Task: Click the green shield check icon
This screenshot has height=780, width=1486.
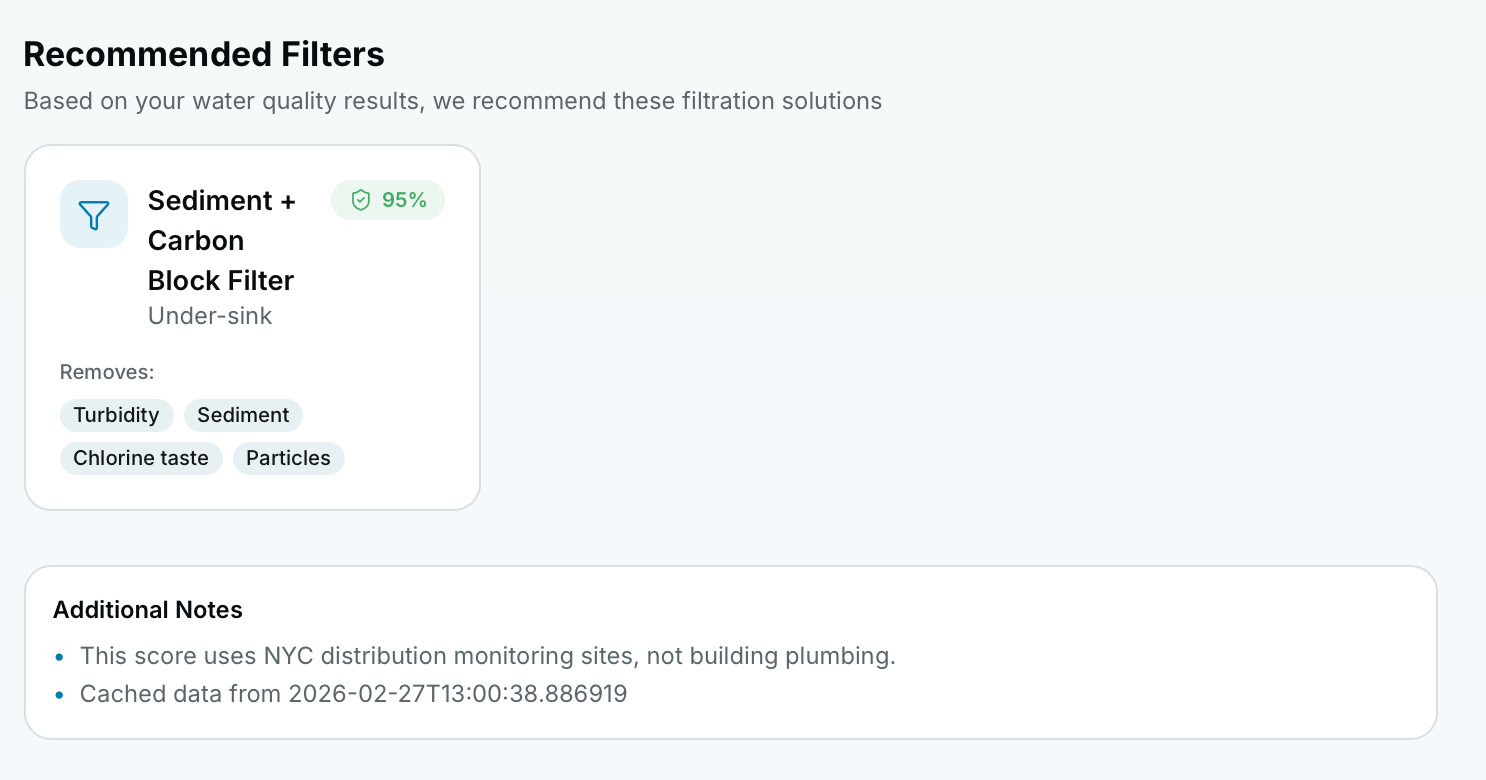Action: [x=361, y=201]
